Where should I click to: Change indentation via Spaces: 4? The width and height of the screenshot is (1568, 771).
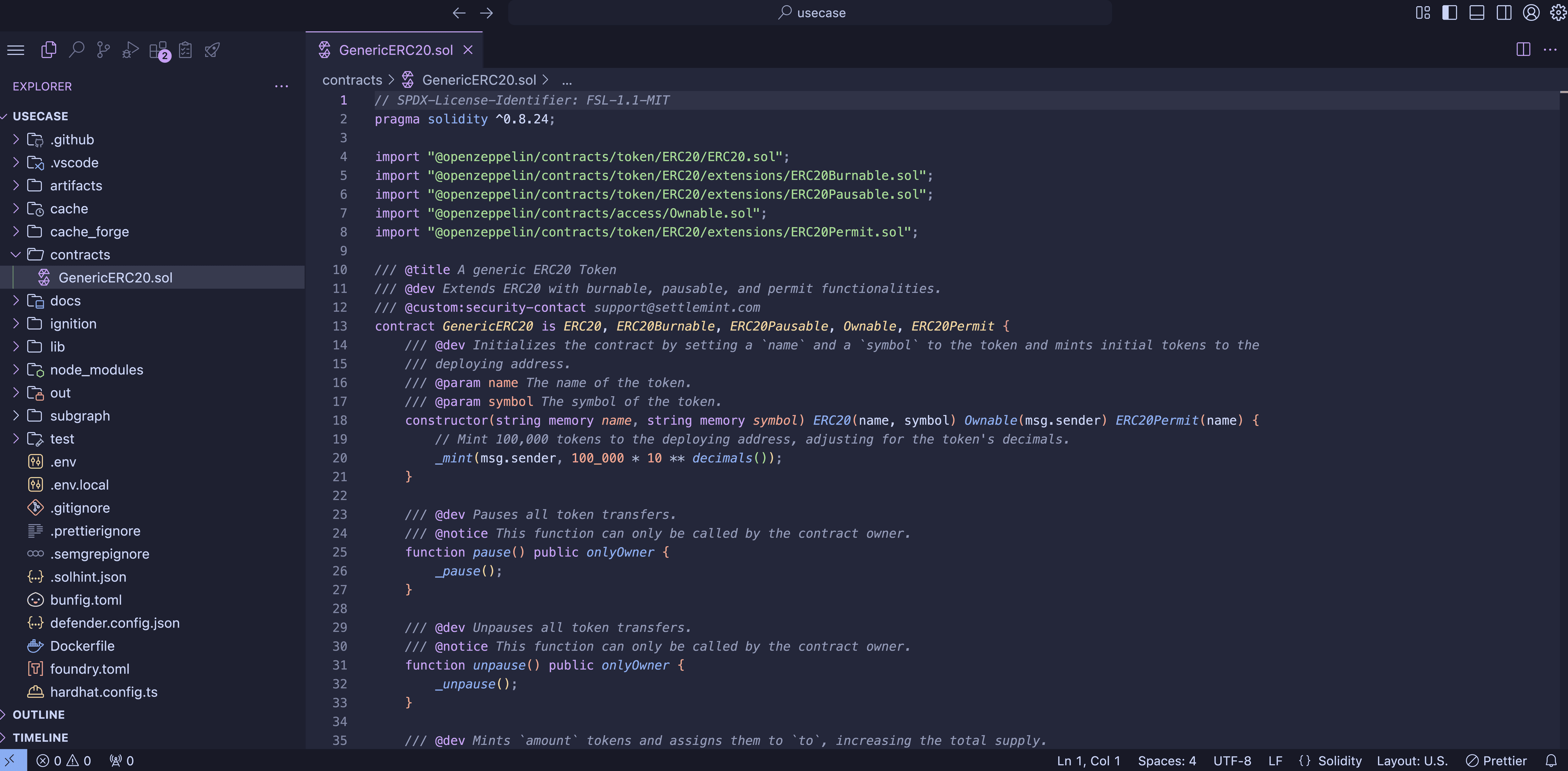[x=1166, y=761]
